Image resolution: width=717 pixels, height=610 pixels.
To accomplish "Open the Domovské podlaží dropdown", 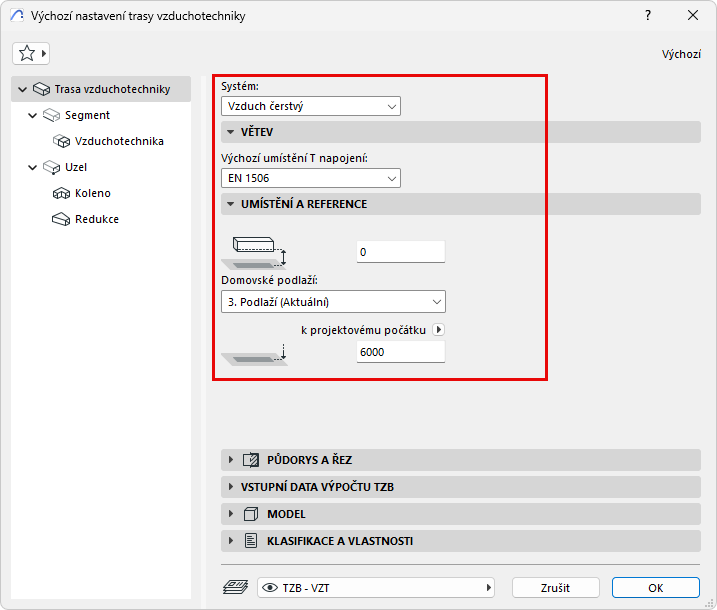I will coord(333,302).
